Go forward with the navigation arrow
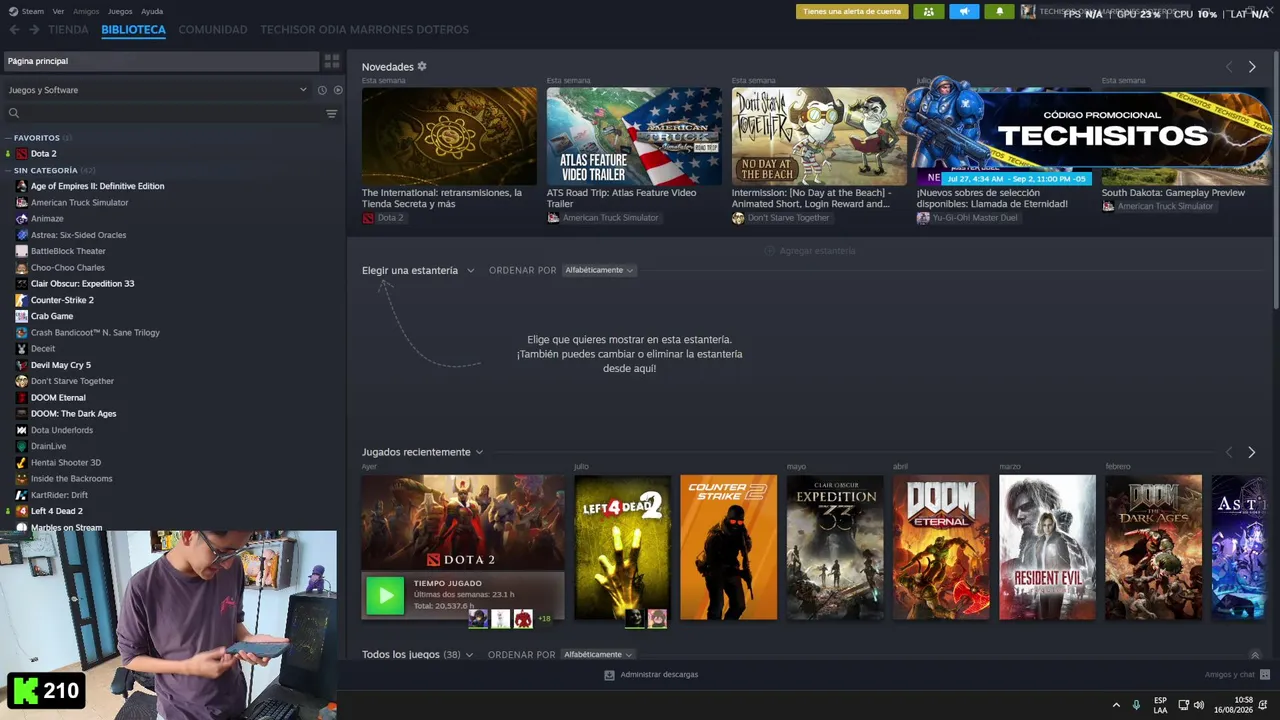This screenshot has height=720, width=1280. pos(34,30)
